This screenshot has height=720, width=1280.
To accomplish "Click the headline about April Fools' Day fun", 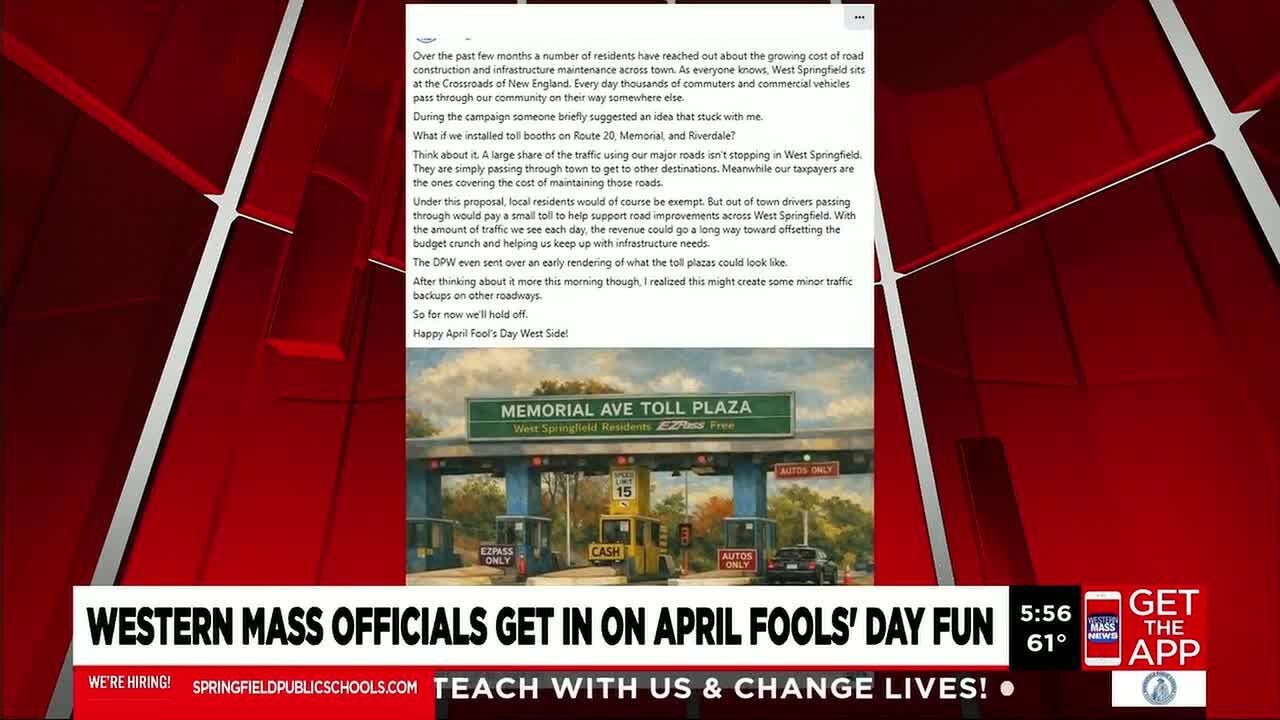I will click(x=540, y=627).
